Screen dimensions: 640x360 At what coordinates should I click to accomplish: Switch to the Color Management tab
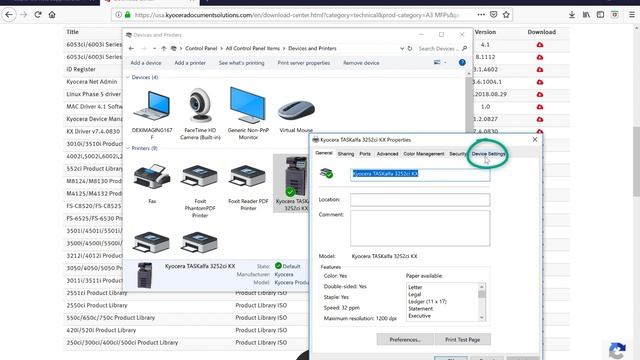point(424,154)
